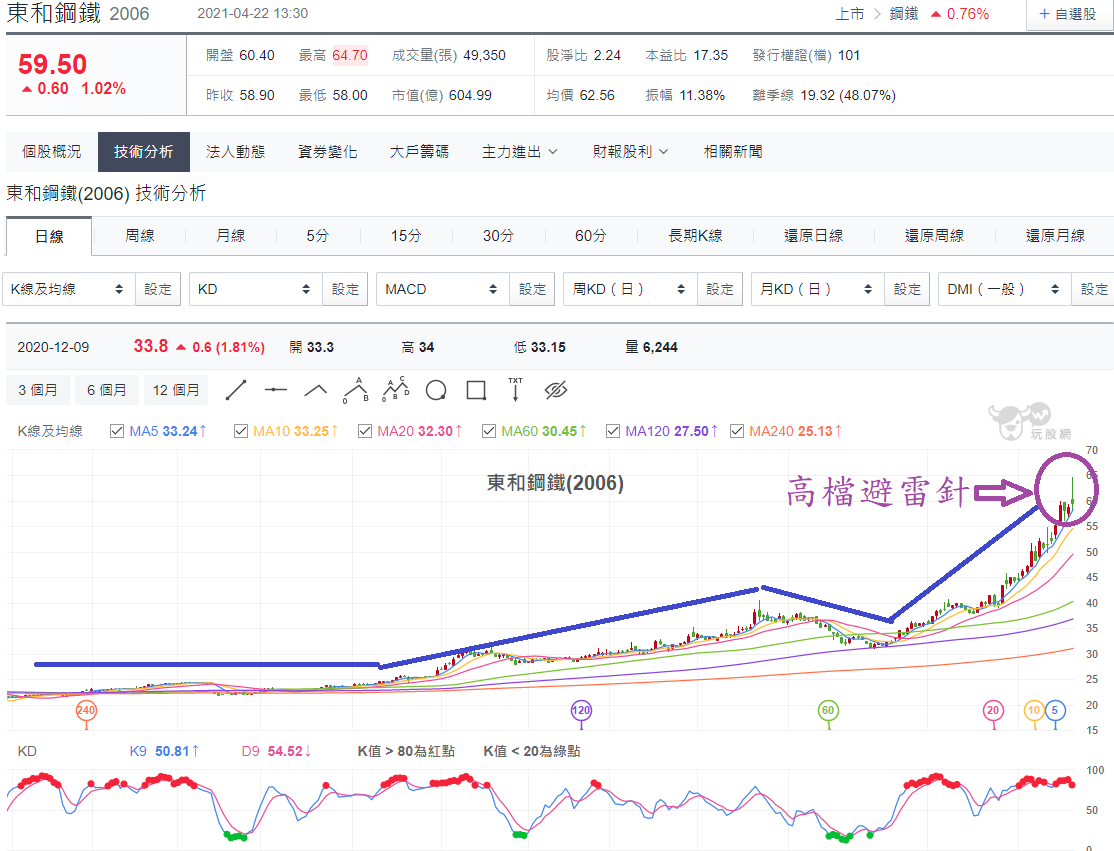Image resolution: width=1114 pixels, height=851 pixels.
Task: Select the horizontal line drawing tool
Action: click(x=276, y=390)
